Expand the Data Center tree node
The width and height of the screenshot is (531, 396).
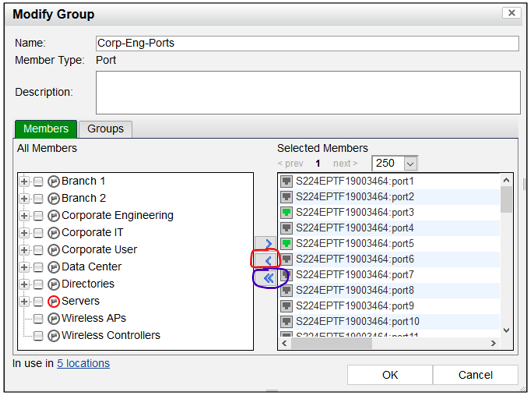point(24,267)
